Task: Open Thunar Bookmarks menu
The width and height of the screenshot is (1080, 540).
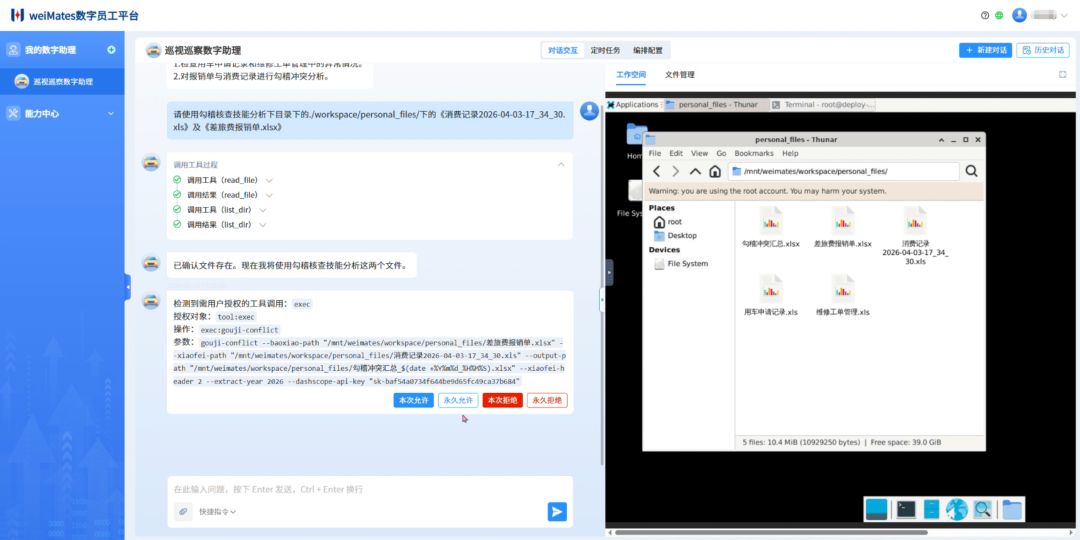Action: (x=754, y=153)
